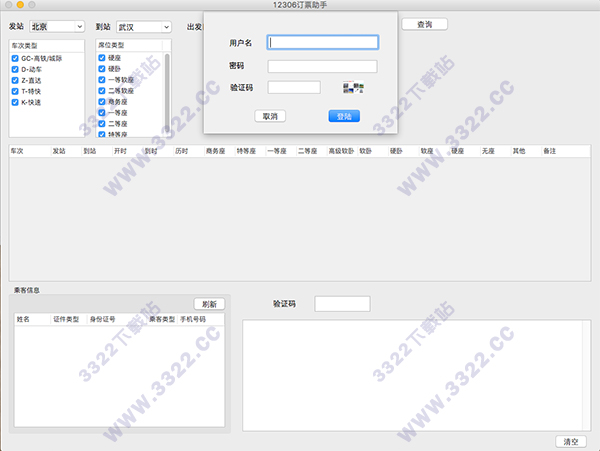Click the blue 登陆 login button
The height and width of the screenshot is (451, 600).
coord(344,116)
